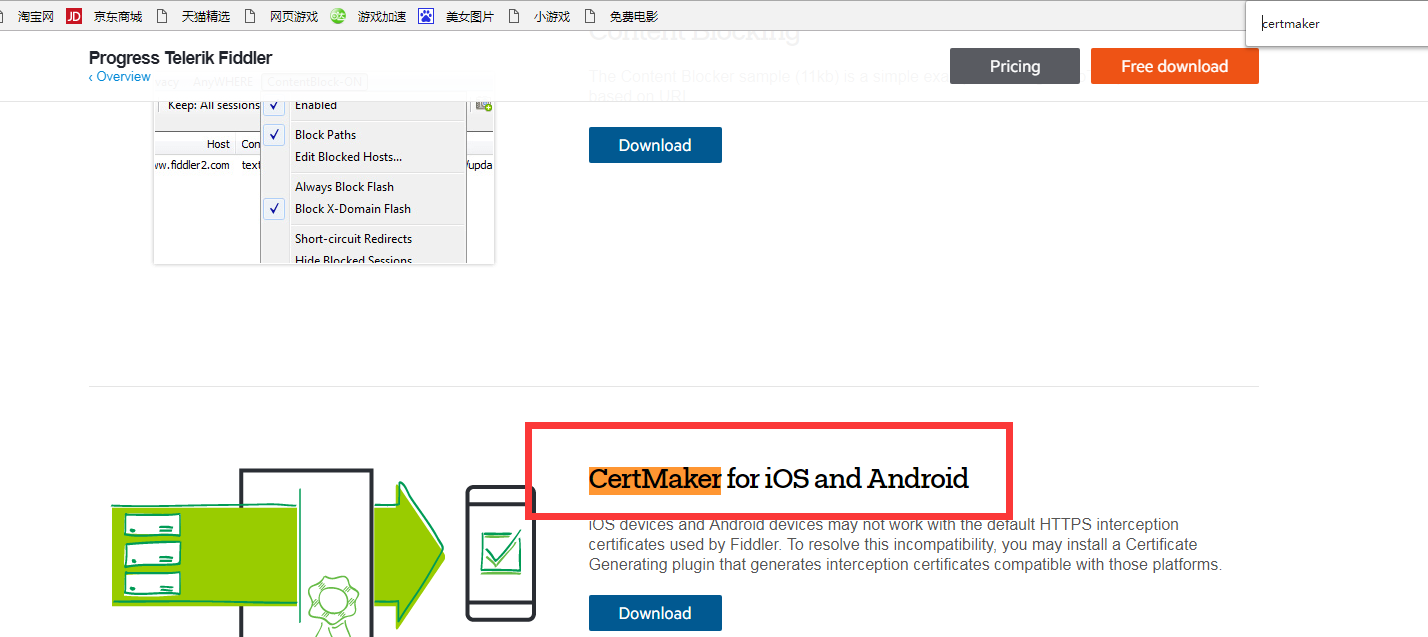Open the green 游戏加速 bookmark icon

coord(338,16)
